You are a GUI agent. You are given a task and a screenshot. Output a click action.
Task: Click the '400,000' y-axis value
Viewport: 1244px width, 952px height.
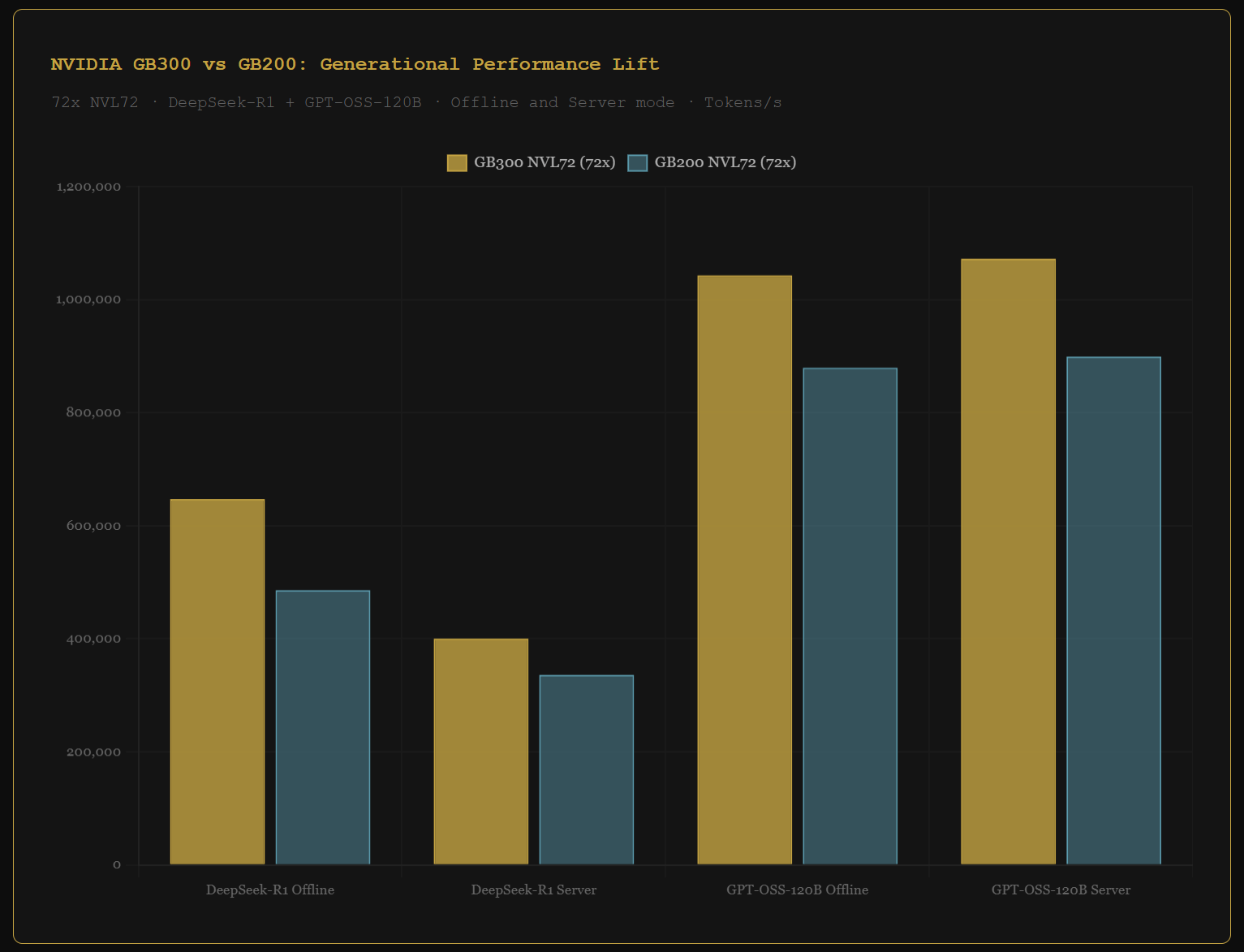click(94, 639)
